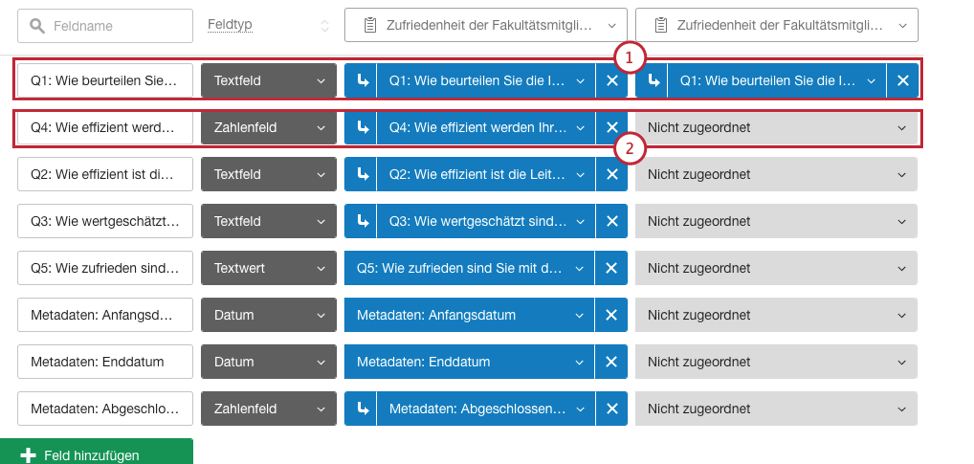This screenshot has width=974, height=464.
Task: Open Datum type dropdown for Anfangsdatum row
Action: pyautogui.click(x=268, y=315)
